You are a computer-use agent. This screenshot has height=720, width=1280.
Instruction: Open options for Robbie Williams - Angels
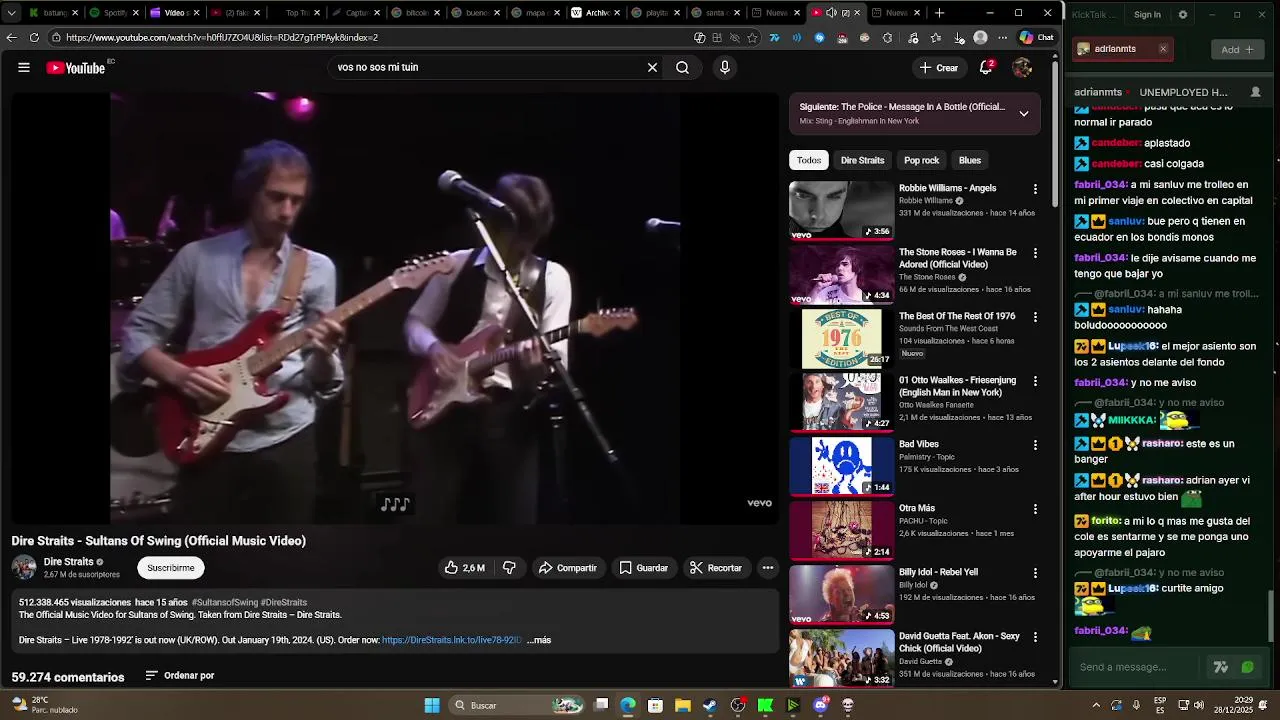click(x=1035, y=189)
